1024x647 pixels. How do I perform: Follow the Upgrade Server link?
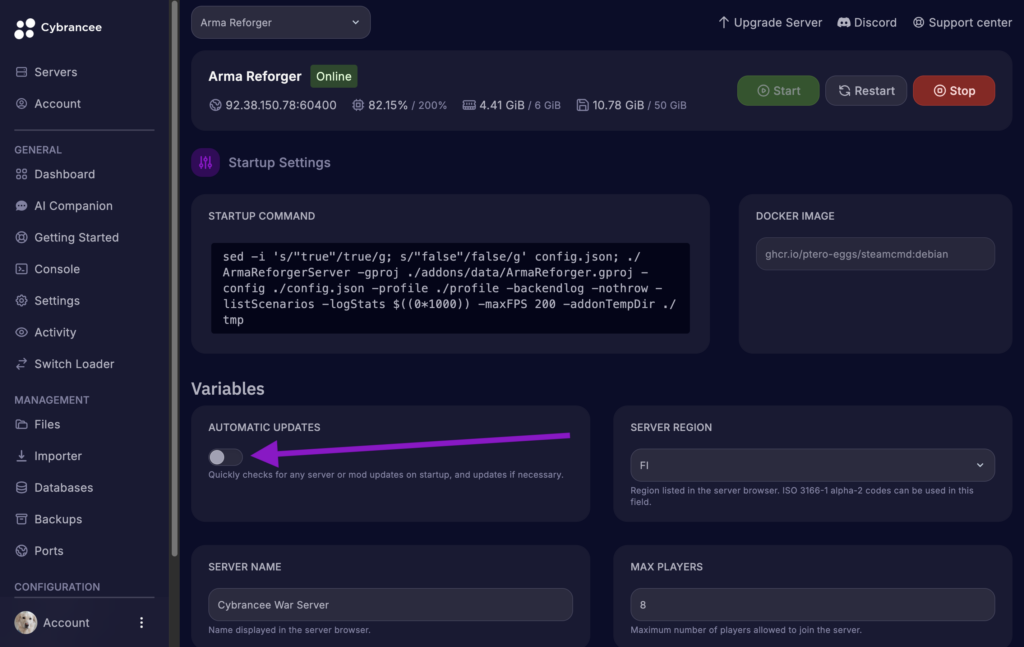point(770,22)
